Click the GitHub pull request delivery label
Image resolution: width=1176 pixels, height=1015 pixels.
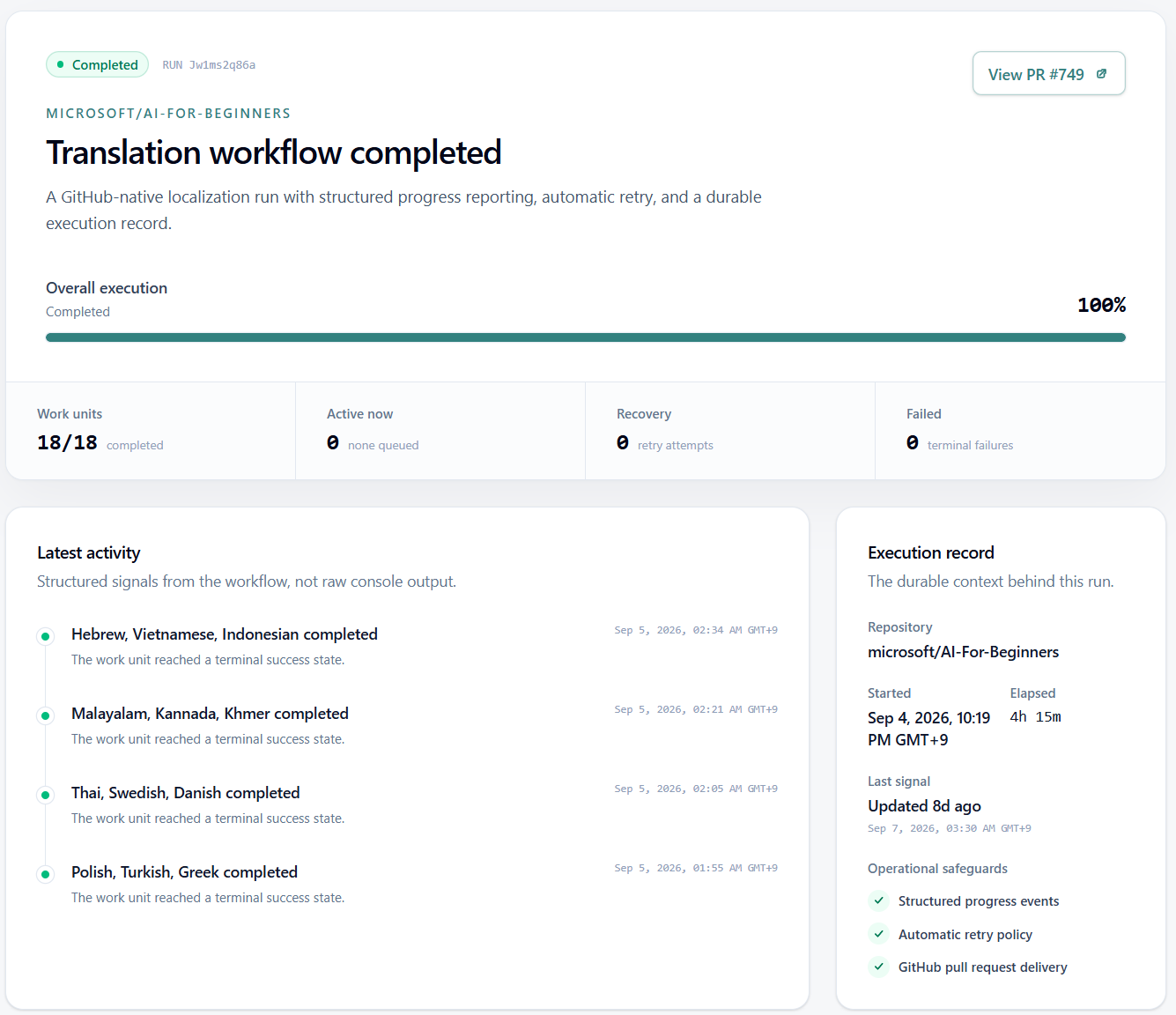pyautogui.click(x=983, y=967)
